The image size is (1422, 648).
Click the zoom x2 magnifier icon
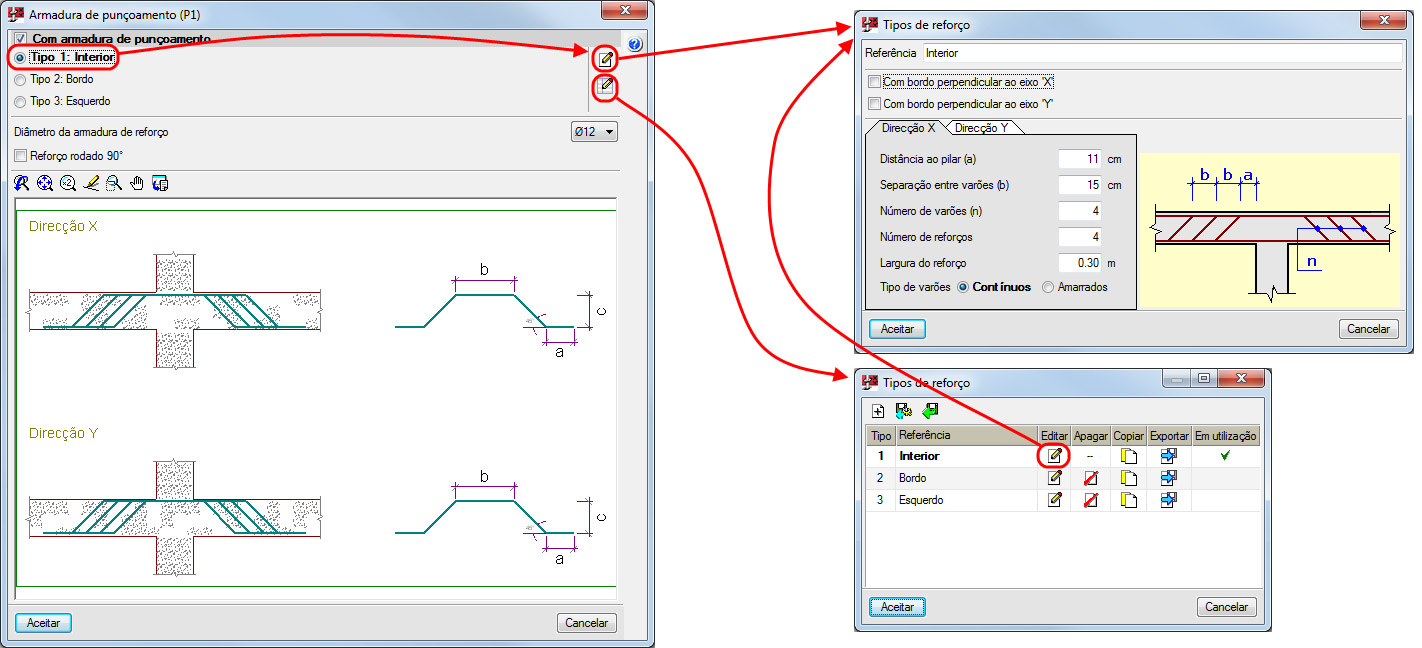click(x=68, y=183)
